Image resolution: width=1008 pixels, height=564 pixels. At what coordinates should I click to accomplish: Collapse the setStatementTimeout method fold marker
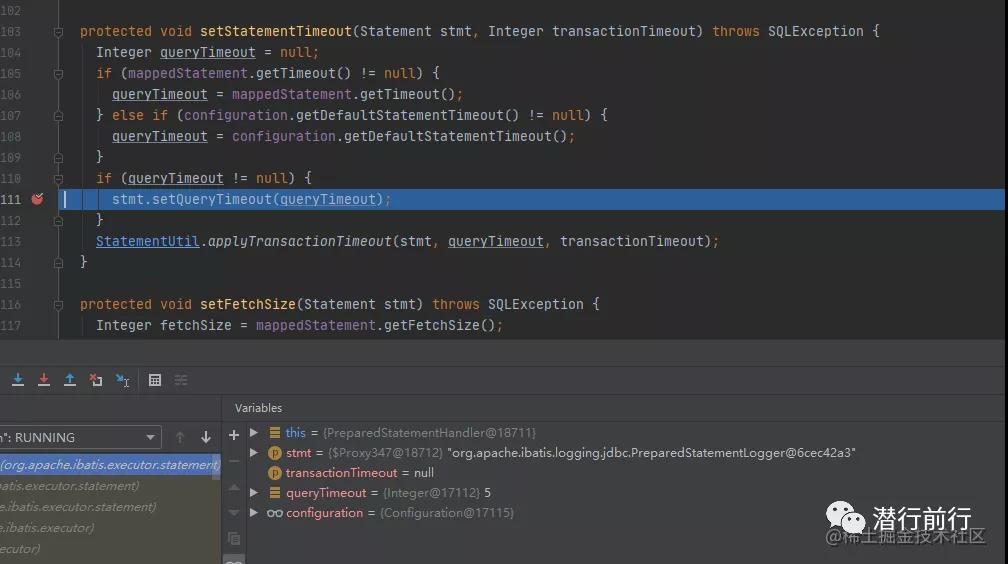(59, 32)
